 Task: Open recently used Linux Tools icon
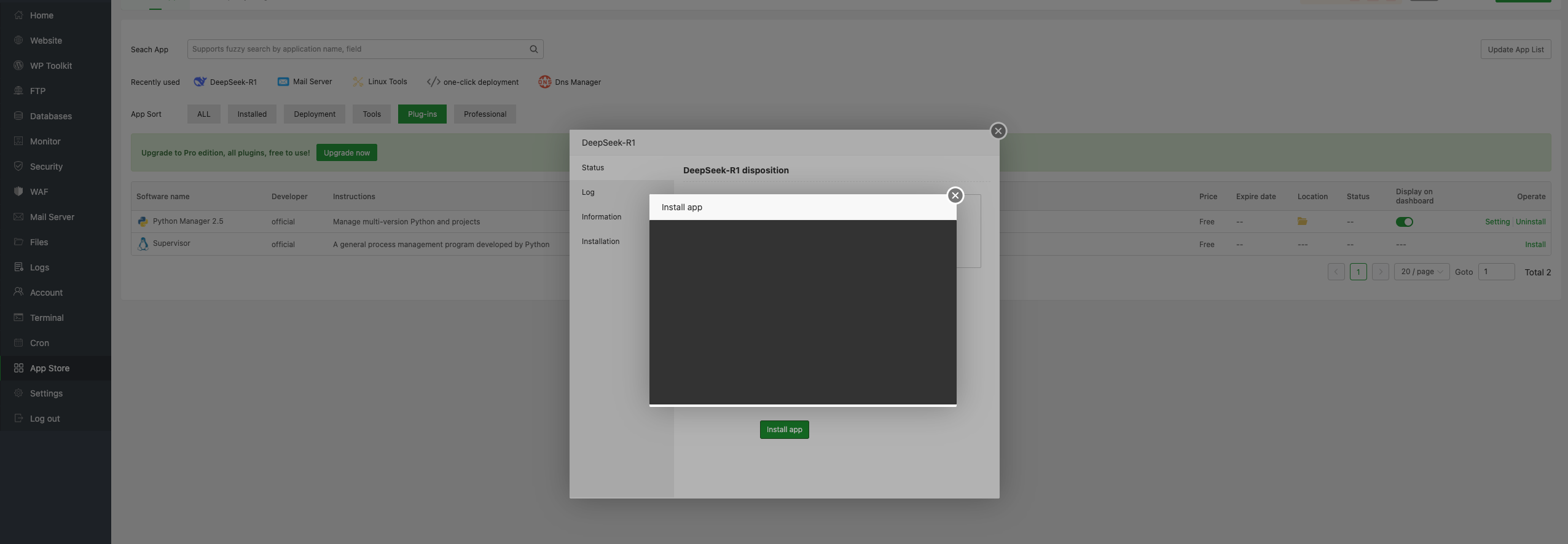358,82
